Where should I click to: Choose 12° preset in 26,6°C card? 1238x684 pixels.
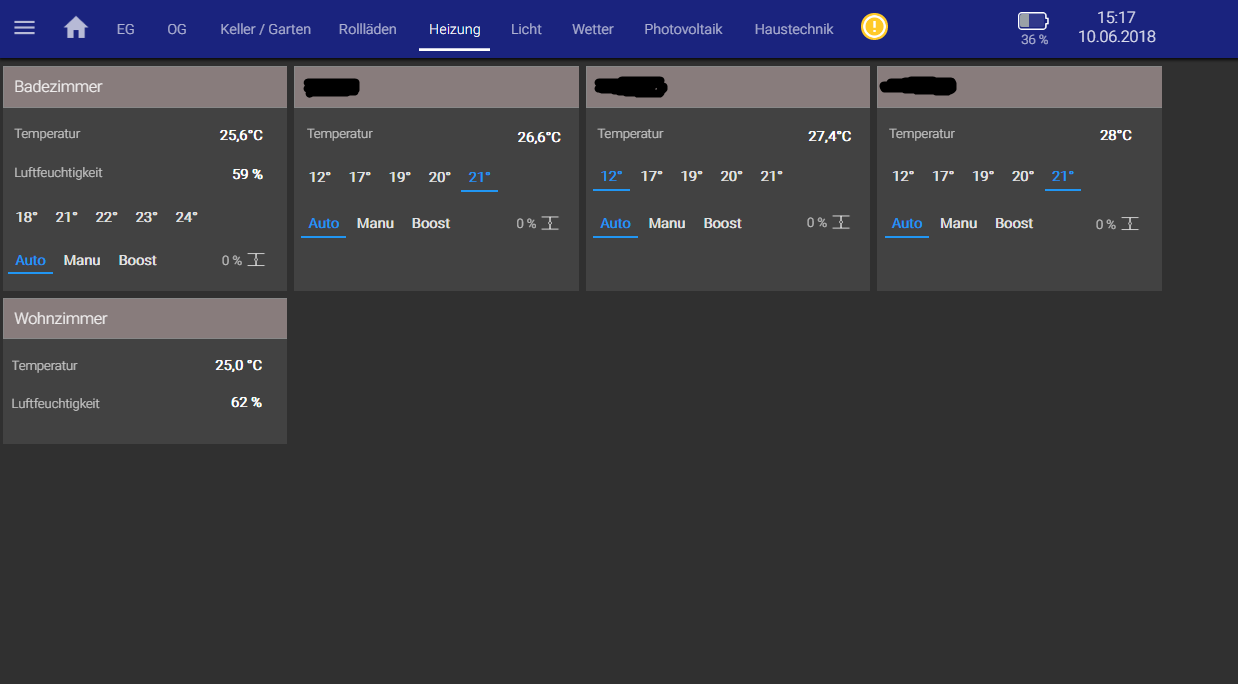click(x=320, y=177)
